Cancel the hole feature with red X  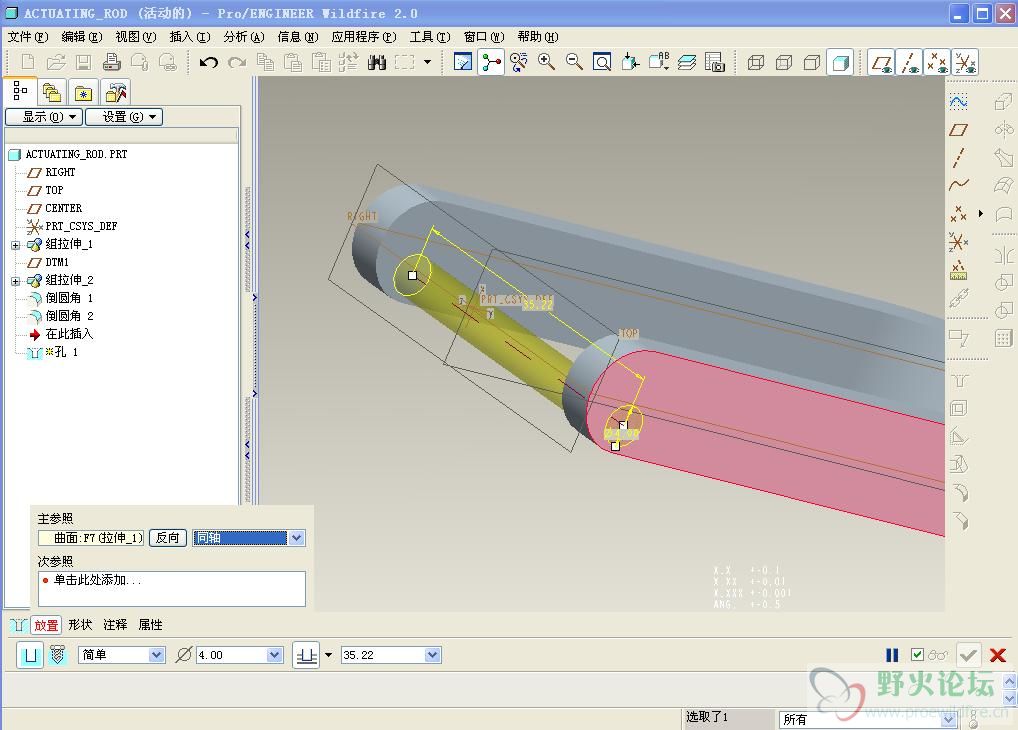(x=998, y=655)
